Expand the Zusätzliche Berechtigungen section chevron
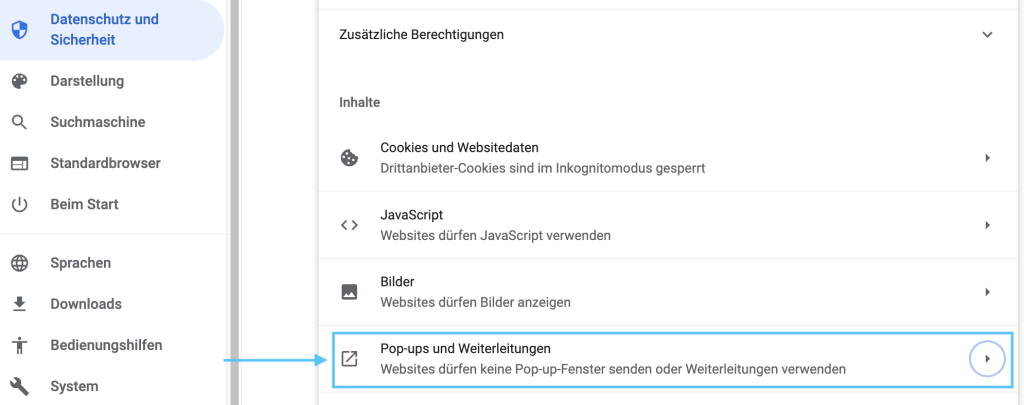 987,35
